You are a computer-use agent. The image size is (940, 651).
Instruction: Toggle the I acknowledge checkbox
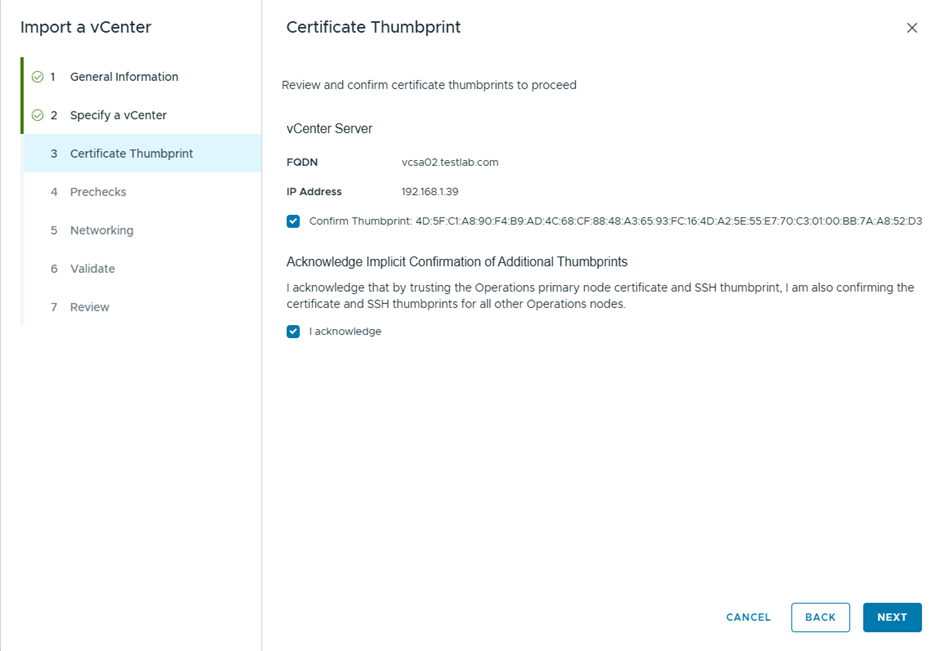[x=293, y=332]
